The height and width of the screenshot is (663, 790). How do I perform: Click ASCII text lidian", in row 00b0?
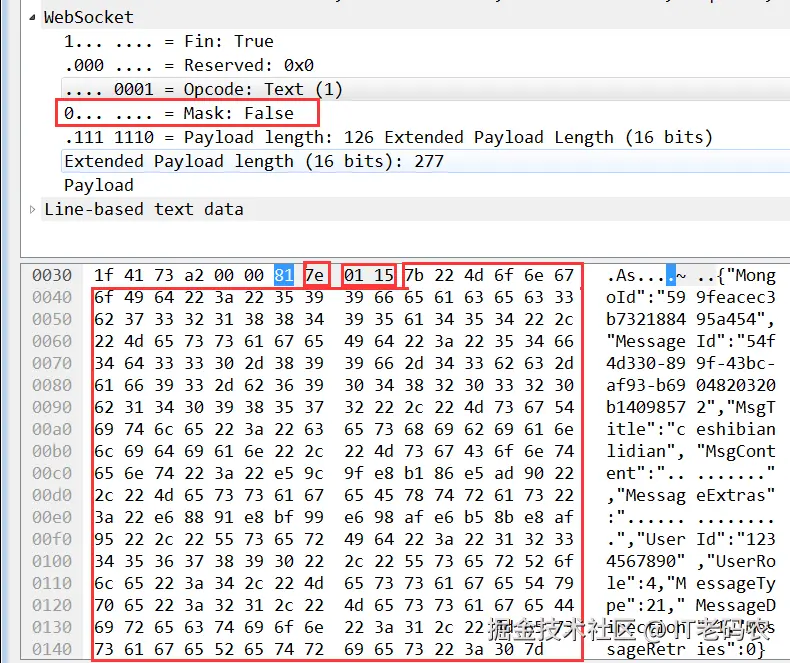tap(646, 451)
